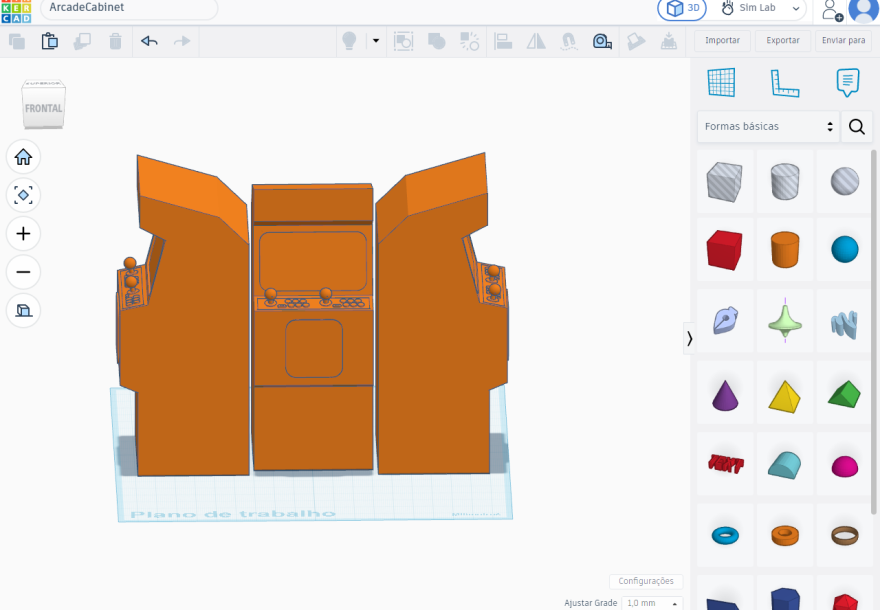Switch to the 3D design view
The height and width of the screenshot is (610, 880).
[x=682, y=8]
